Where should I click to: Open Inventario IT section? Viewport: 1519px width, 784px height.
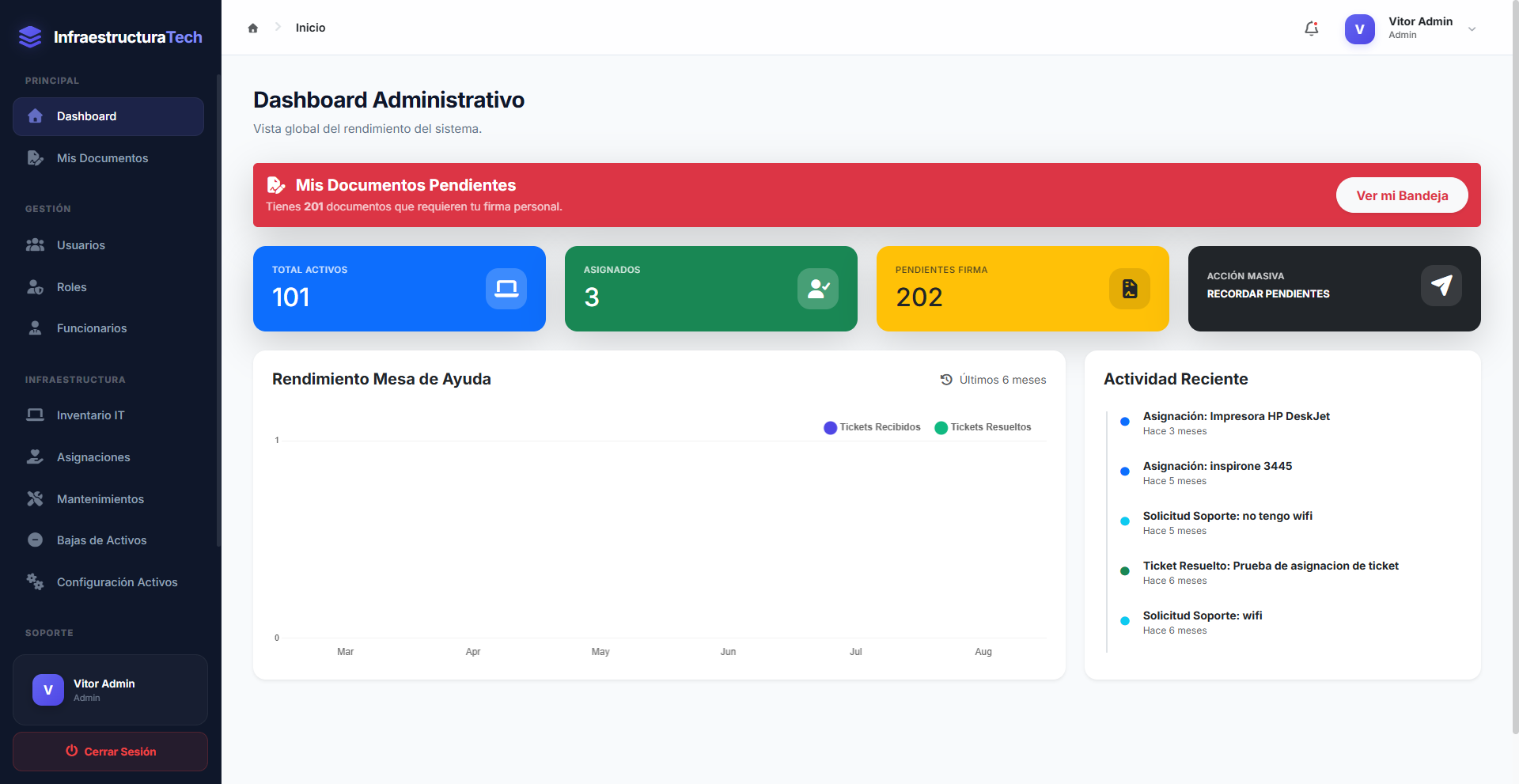click(x=108, y=415)
